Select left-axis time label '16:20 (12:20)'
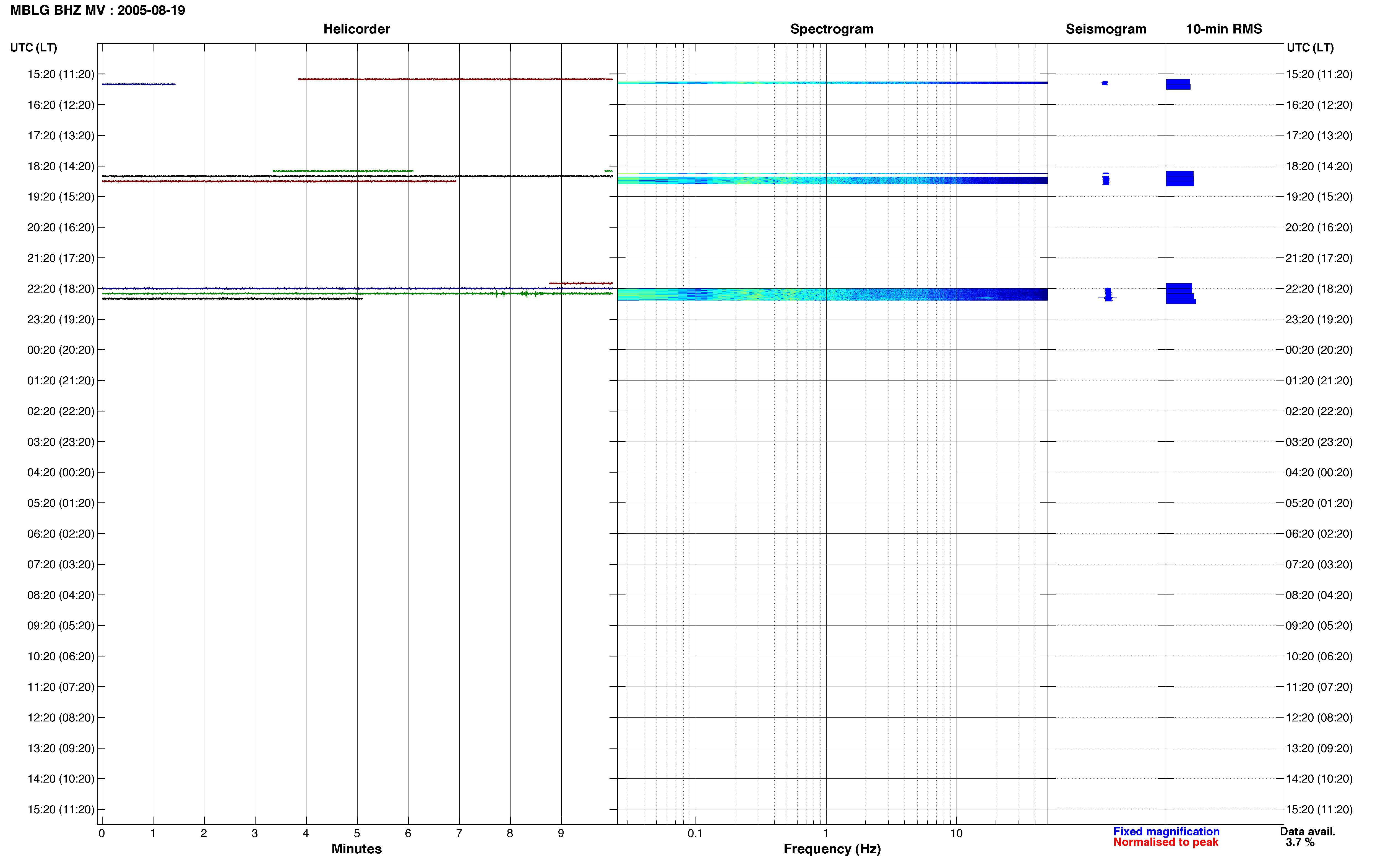1388x868 pixels. coord(60,105)
